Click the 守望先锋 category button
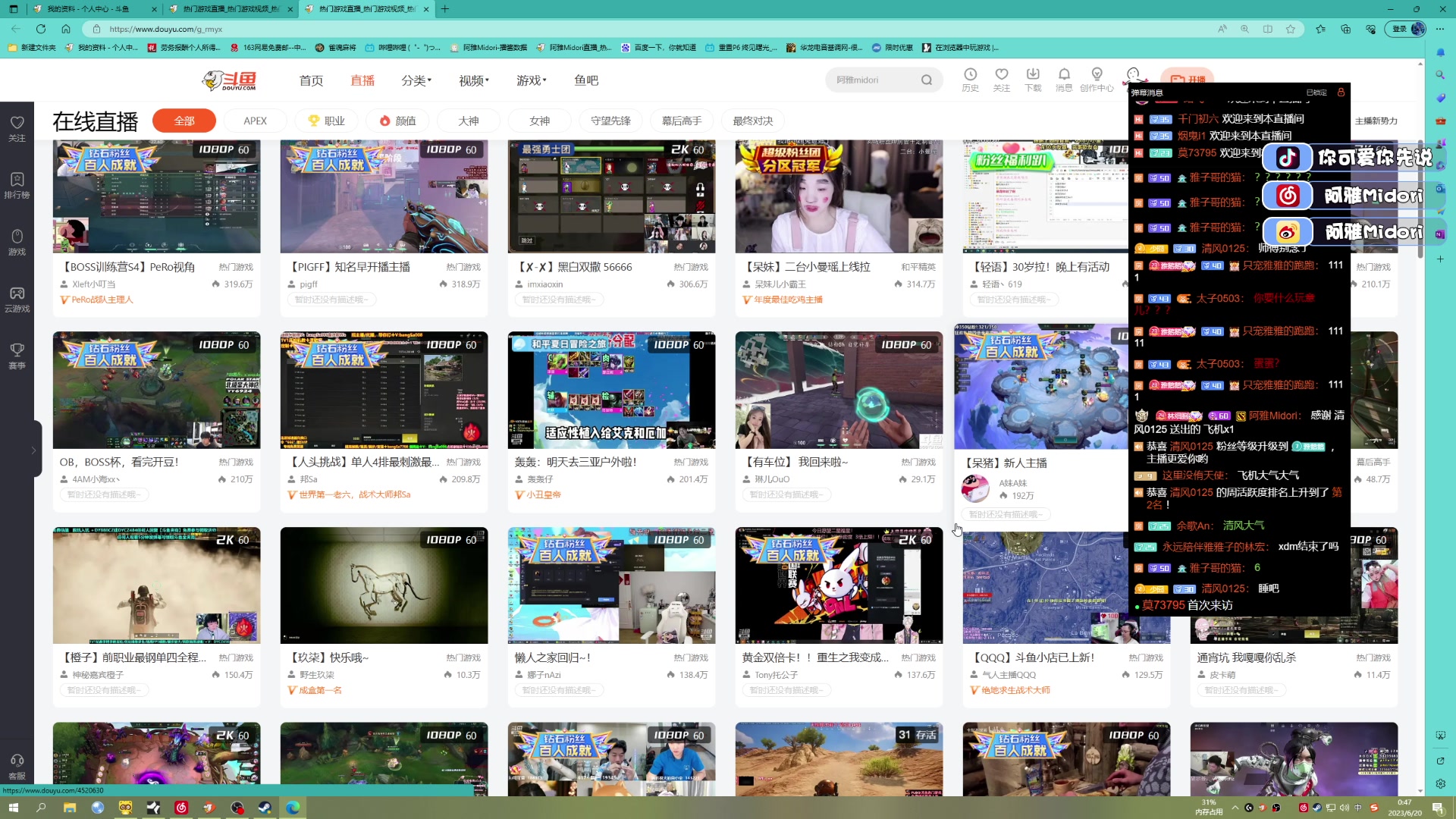1456x819 pixels. 610,121
